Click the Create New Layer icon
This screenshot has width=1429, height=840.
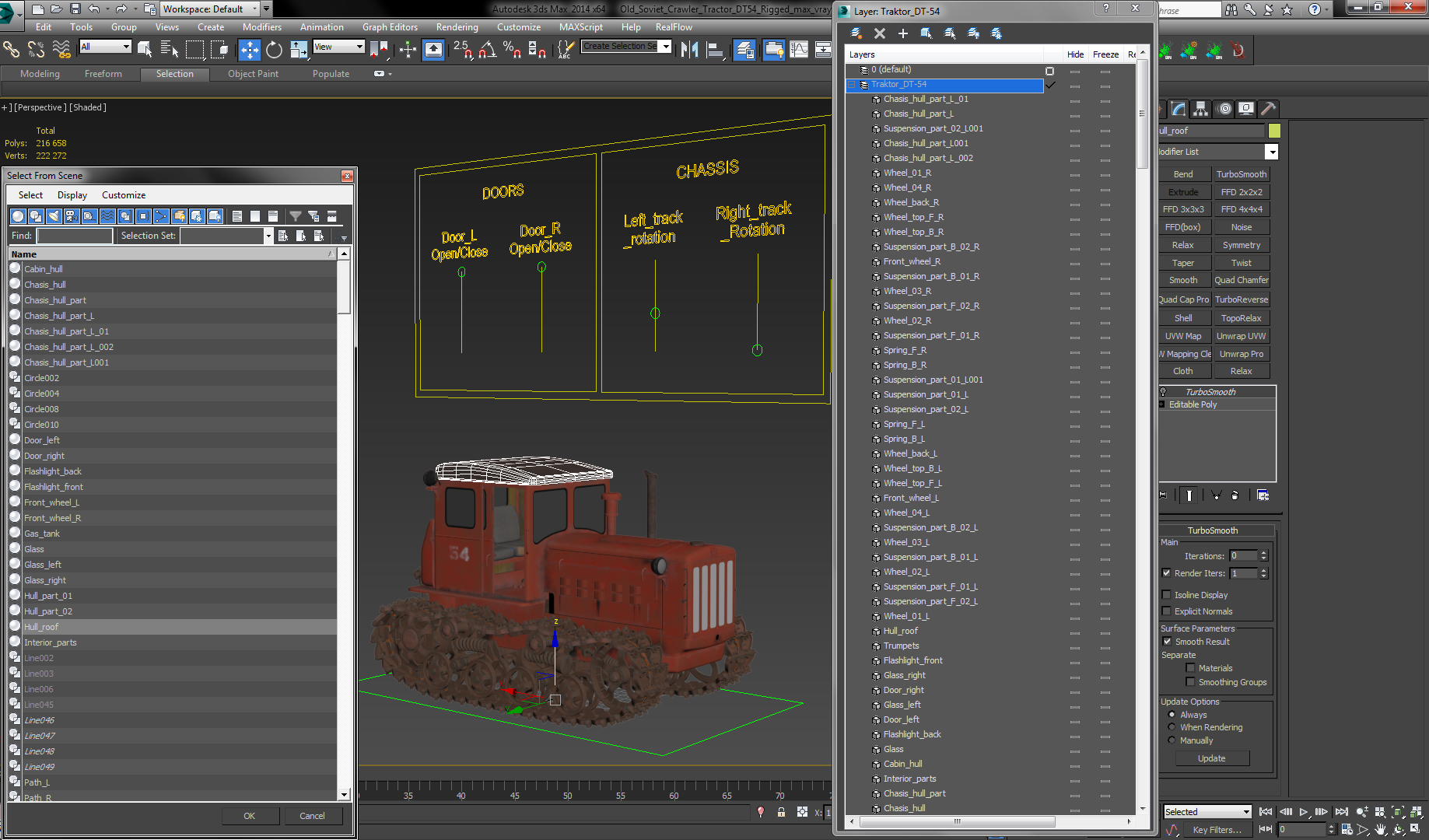click(856, 33)
